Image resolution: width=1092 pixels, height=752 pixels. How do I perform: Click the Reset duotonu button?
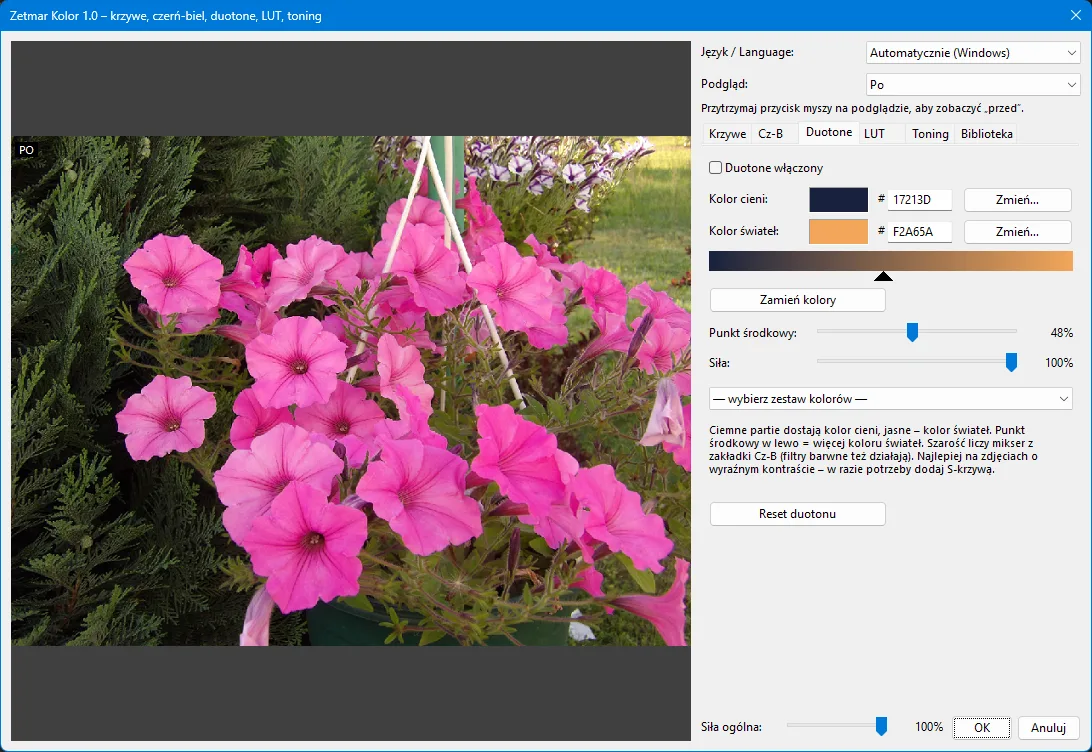(797, 514)
